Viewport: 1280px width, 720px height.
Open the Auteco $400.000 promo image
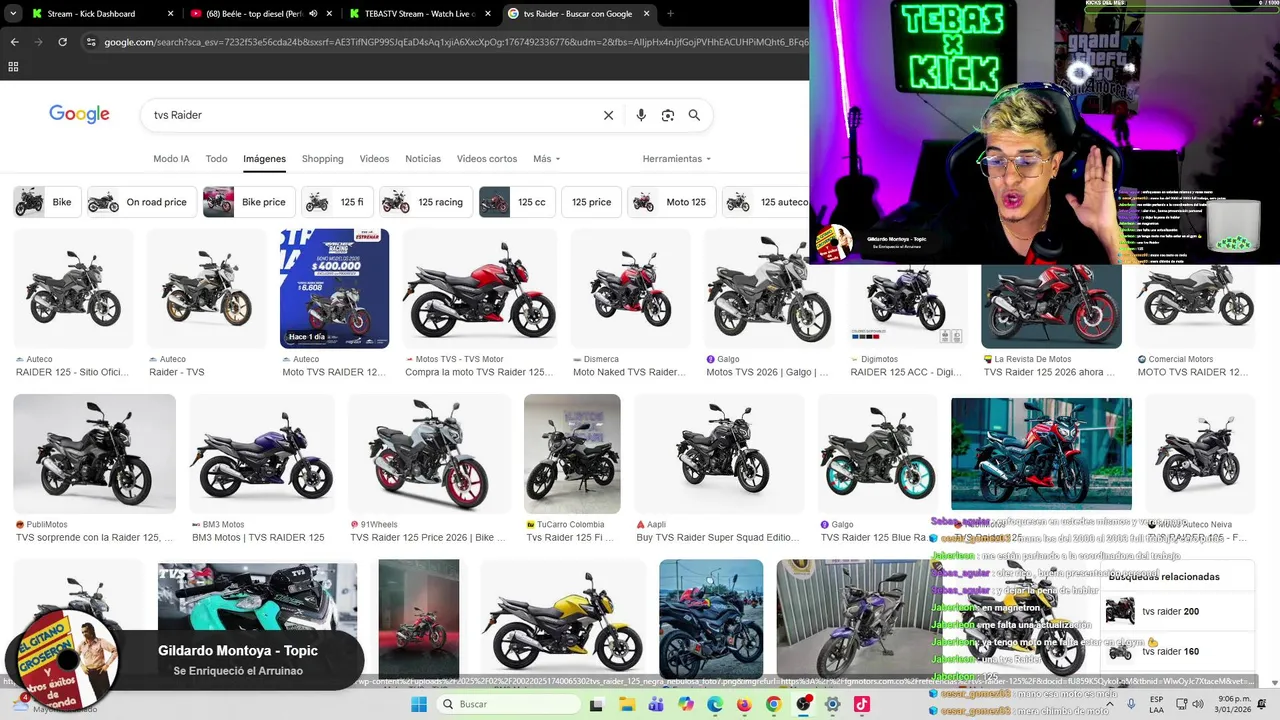click(x=334, y=288)
